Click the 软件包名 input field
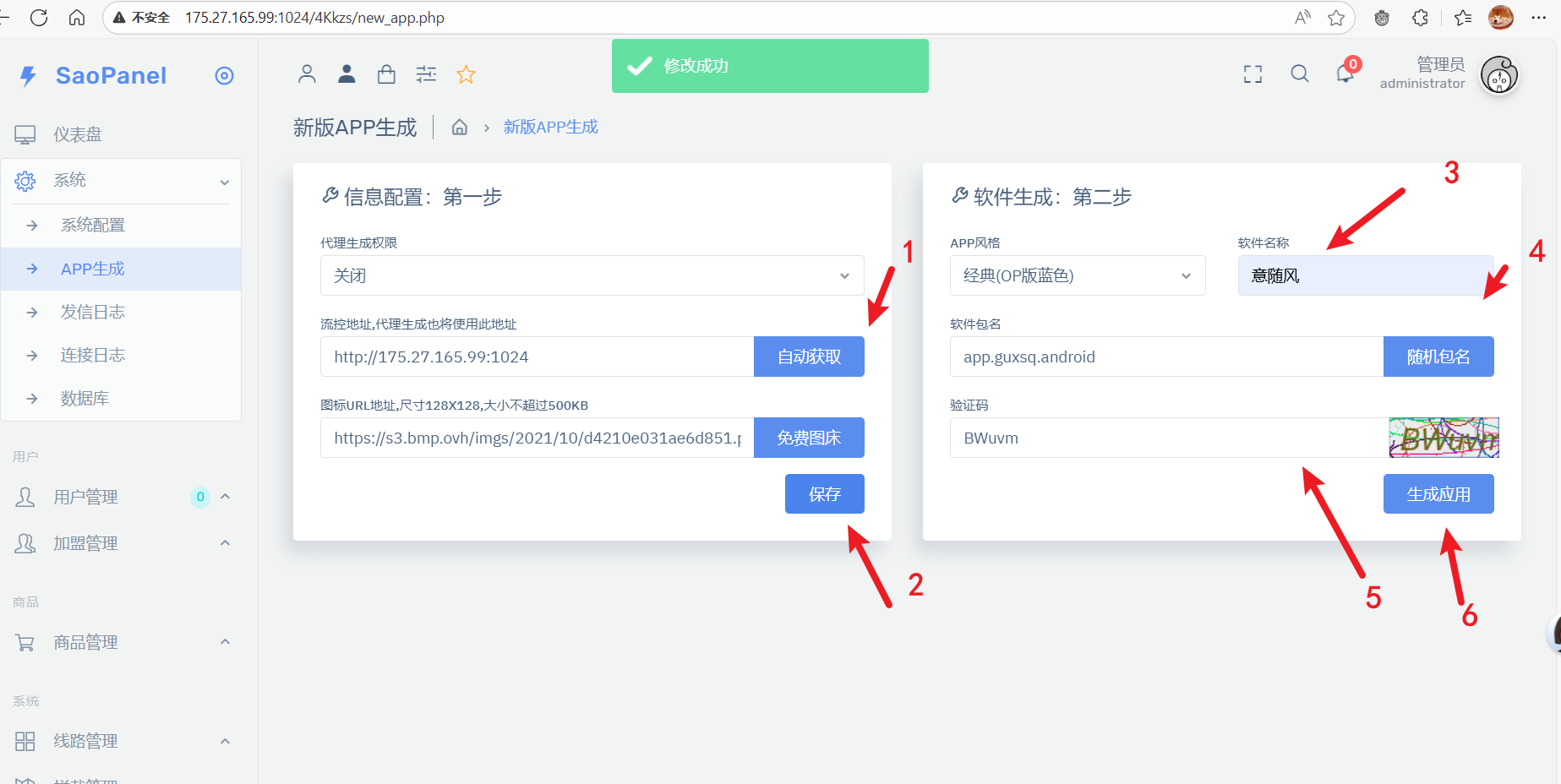1561x784 pixels. click(1165, 357)
